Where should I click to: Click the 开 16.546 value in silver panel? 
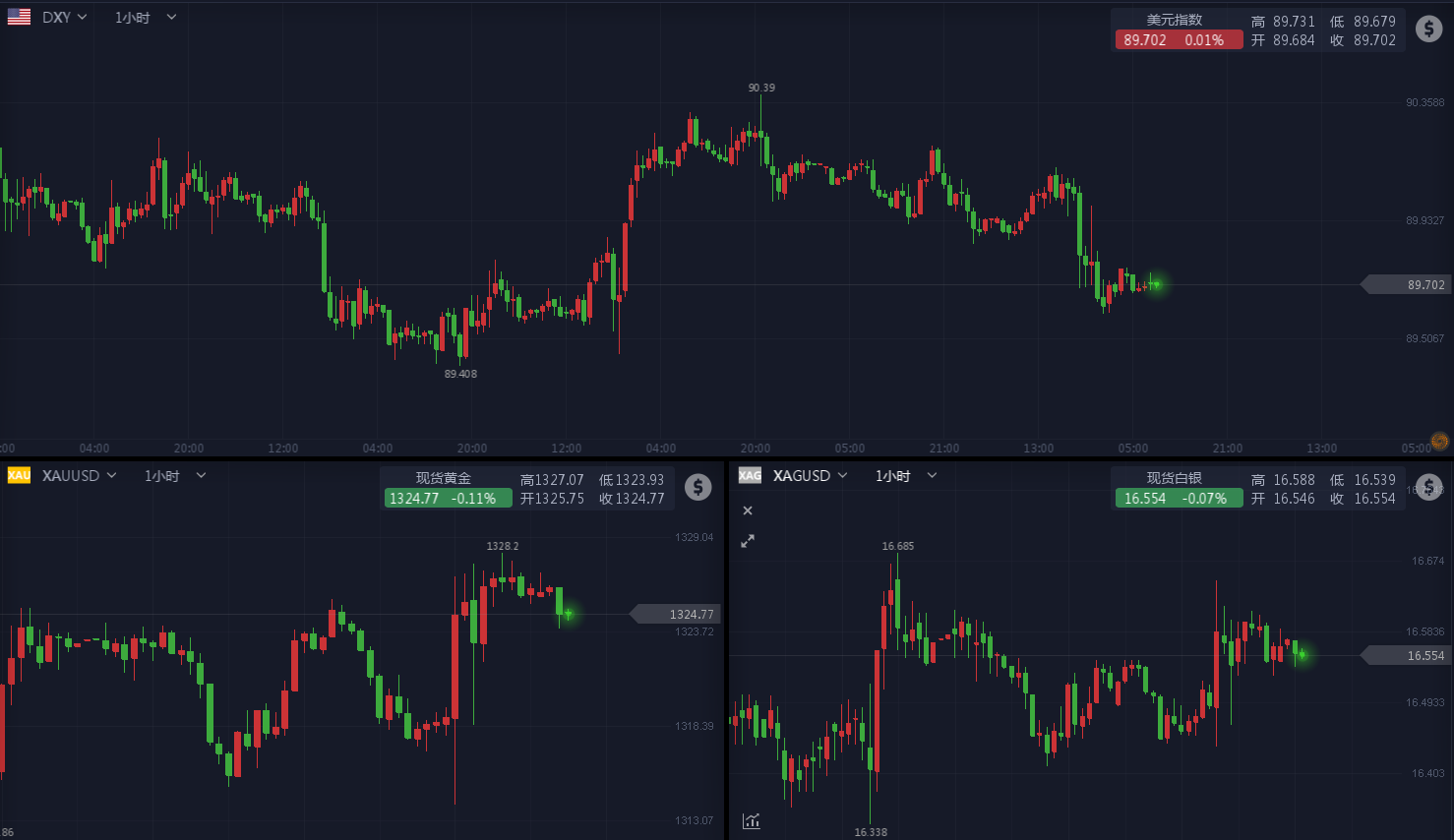point(1283,499)
